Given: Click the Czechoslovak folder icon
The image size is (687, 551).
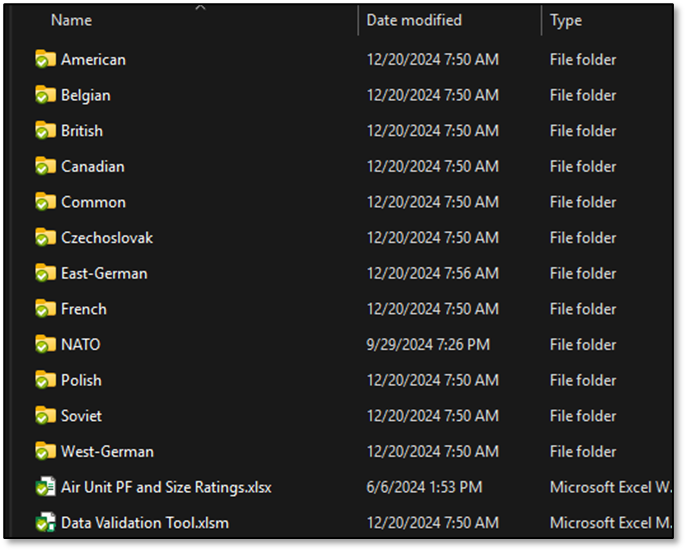Looking at the screenshot, I should (x=45, y=238).
